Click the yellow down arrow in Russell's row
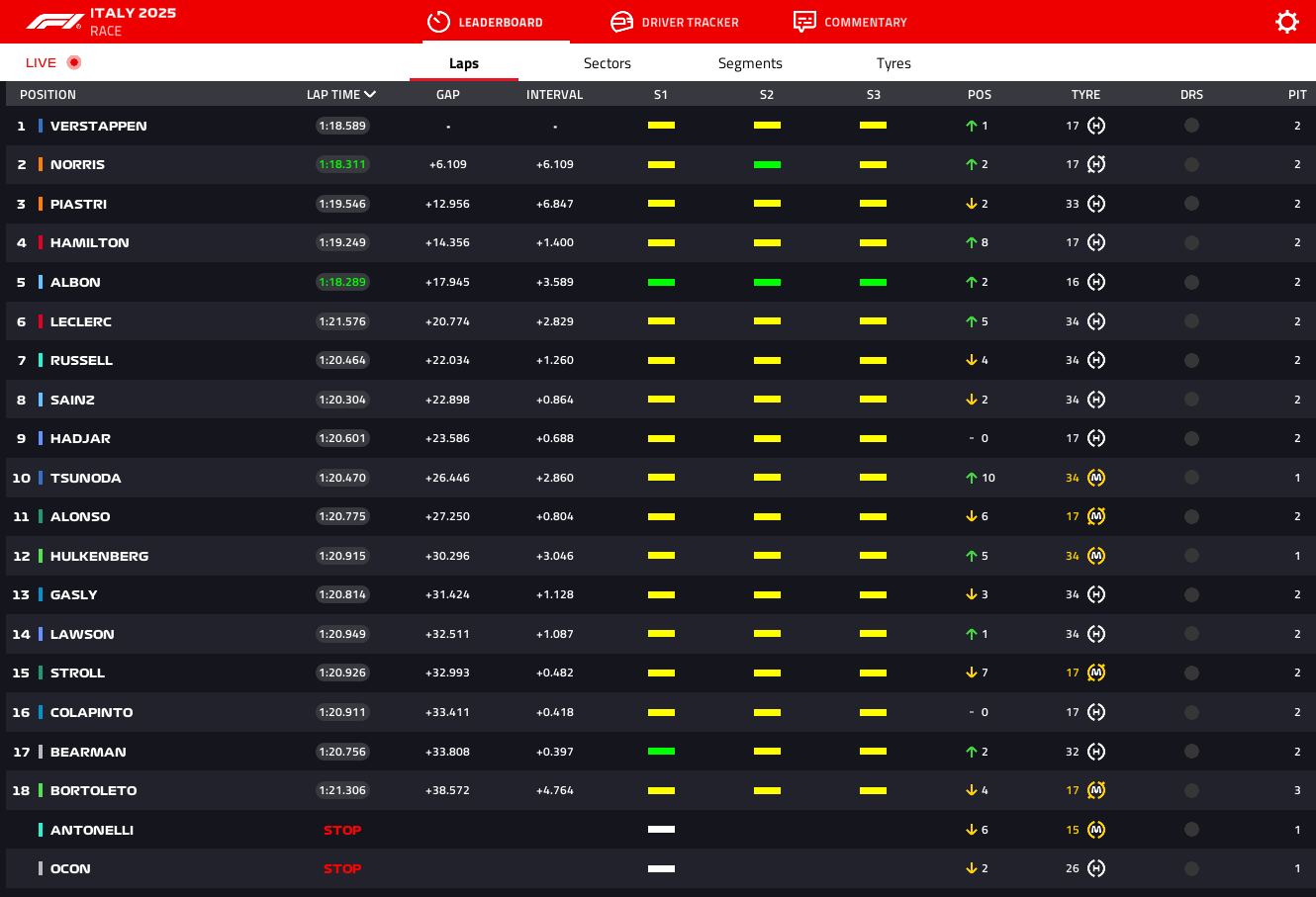Screen dimensions: 1316x897 (972, 360)
